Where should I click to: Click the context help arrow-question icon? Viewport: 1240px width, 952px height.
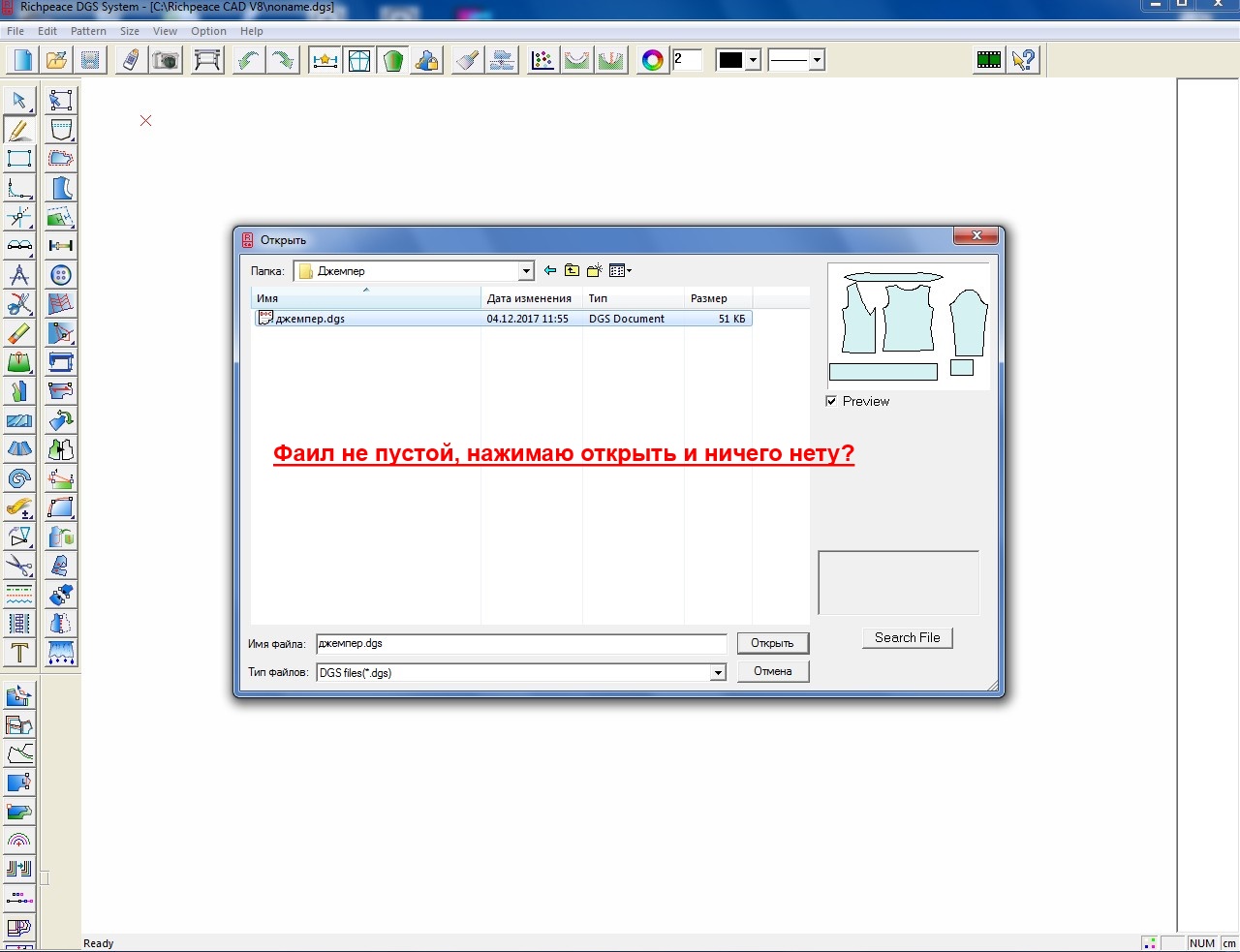point(1023,60)
